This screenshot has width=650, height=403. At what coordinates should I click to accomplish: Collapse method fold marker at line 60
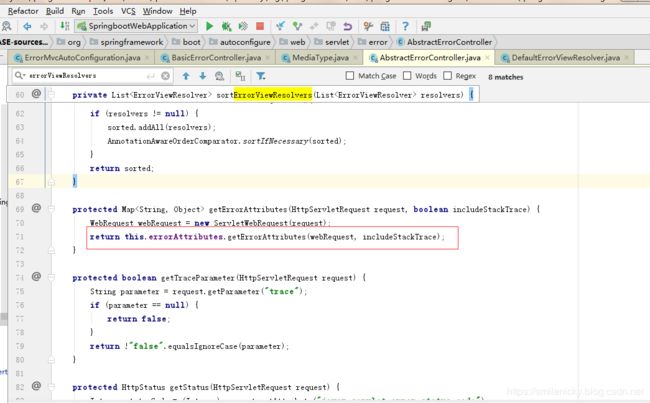point(51,95)
